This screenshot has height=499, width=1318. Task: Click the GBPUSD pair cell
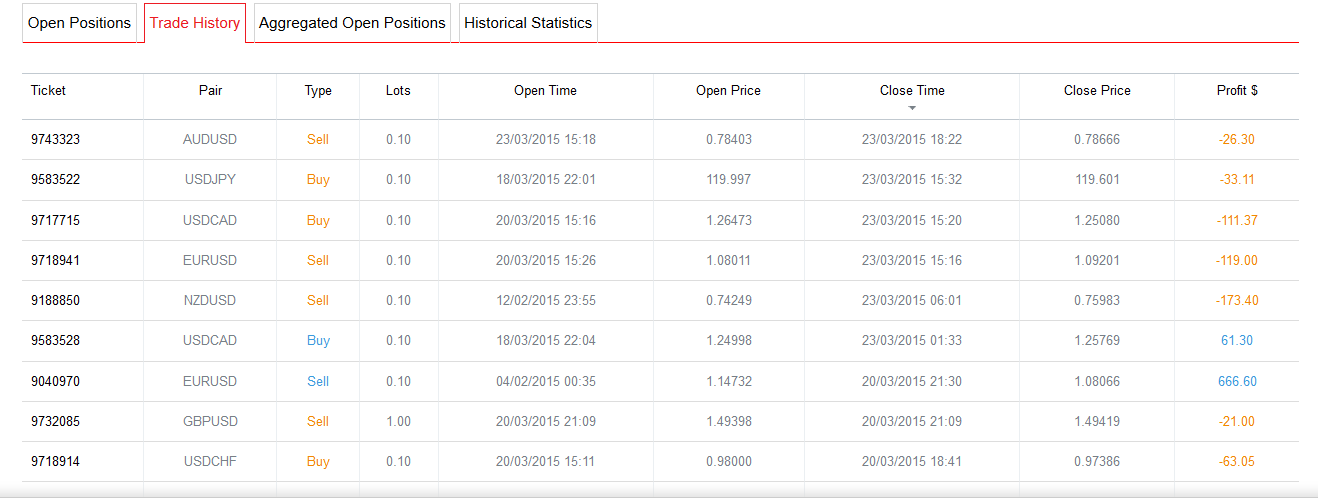[x=210, y=421]
